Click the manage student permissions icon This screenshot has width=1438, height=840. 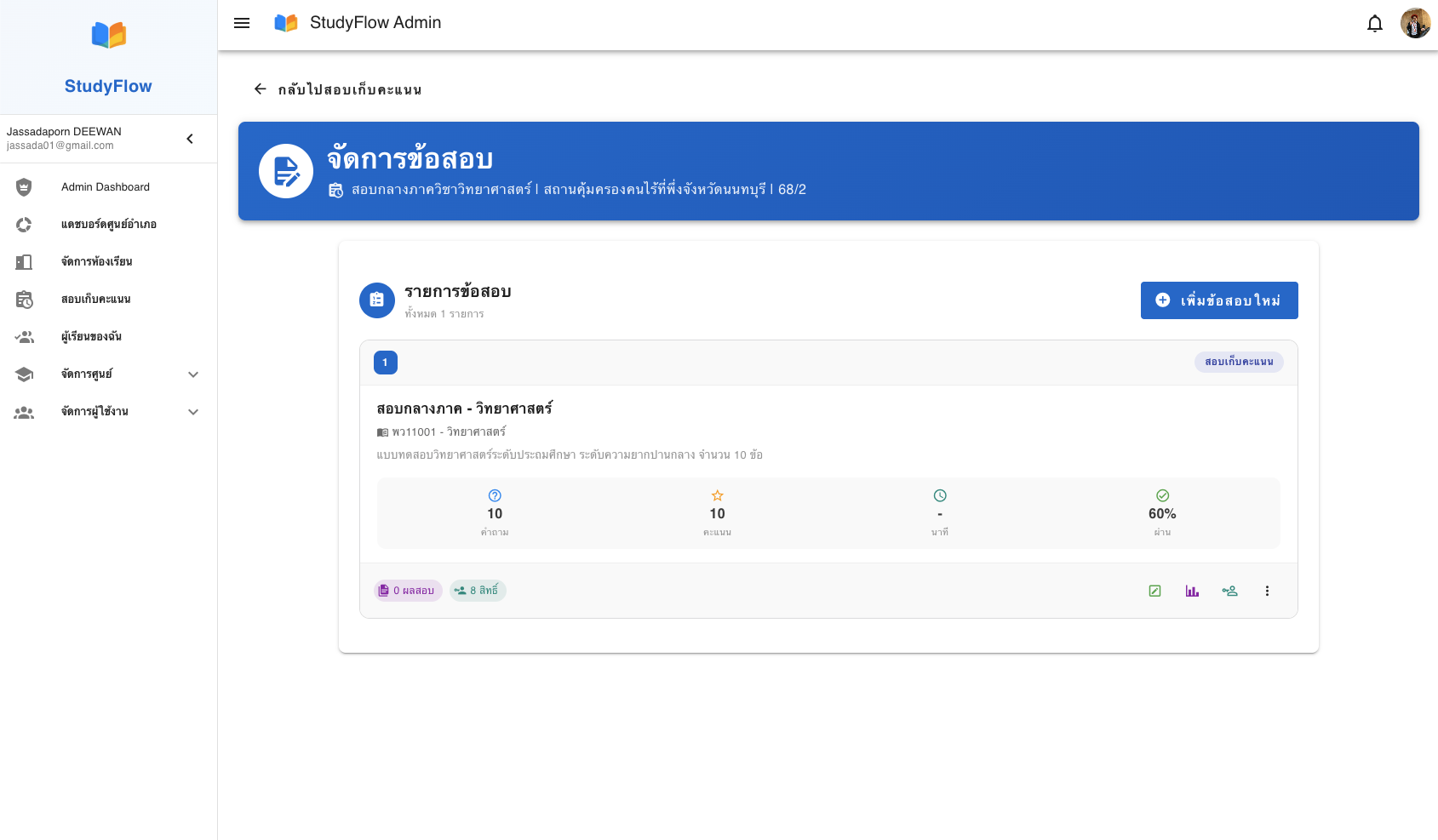pos(1229,591)
